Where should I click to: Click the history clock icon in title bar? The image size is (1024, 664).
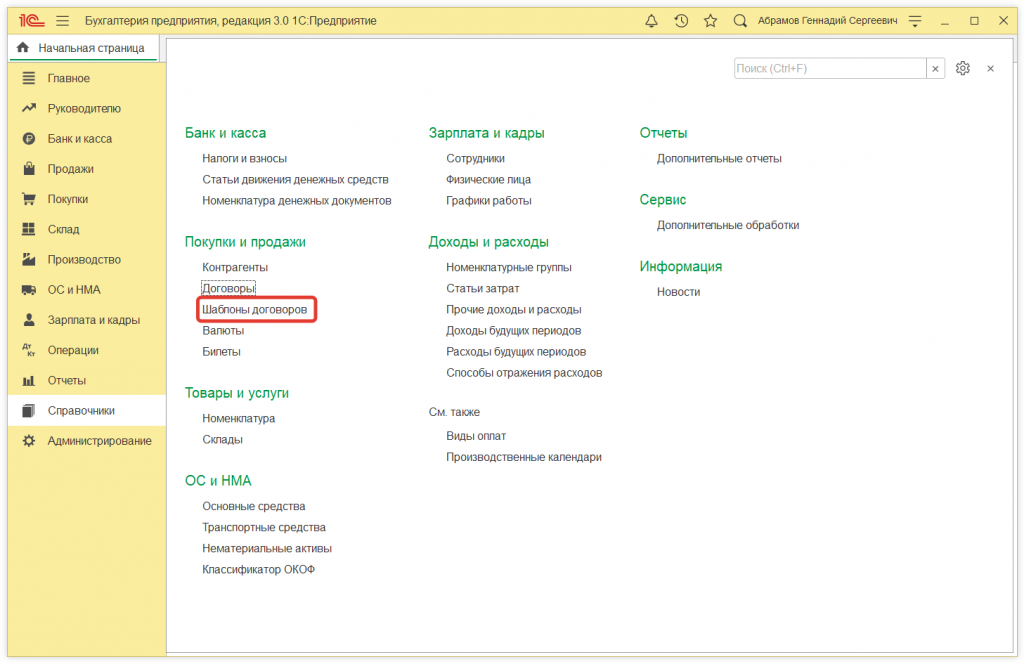coord(681,20)
